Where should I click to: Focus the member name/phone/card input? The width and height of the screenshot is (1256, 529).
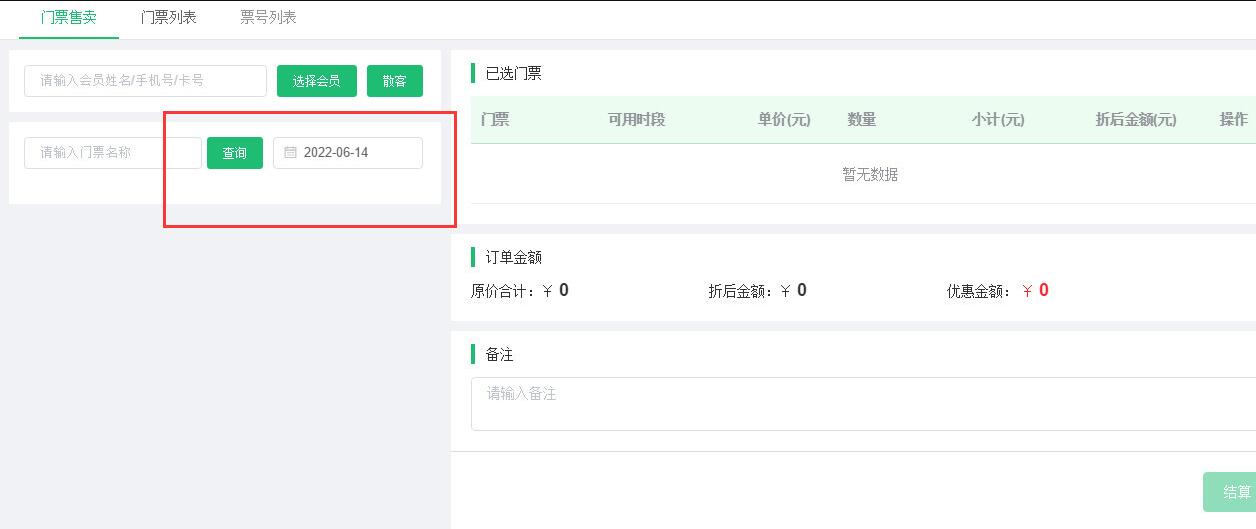tap(145, 81)
